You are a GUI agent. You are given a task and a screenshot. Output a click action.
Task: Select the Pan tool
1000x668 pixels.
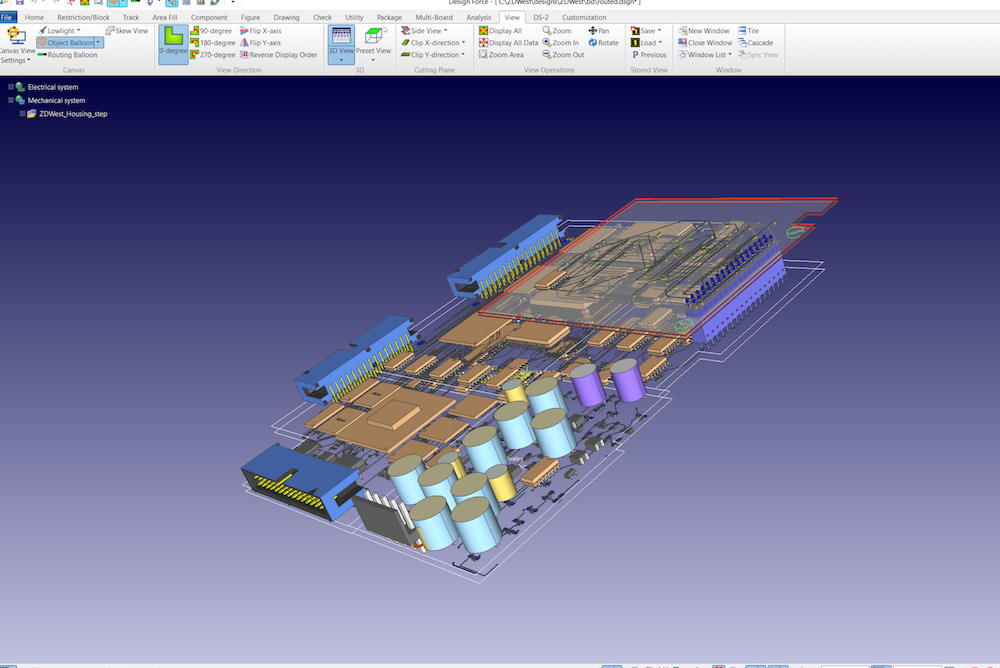click(x=601, y=30)
